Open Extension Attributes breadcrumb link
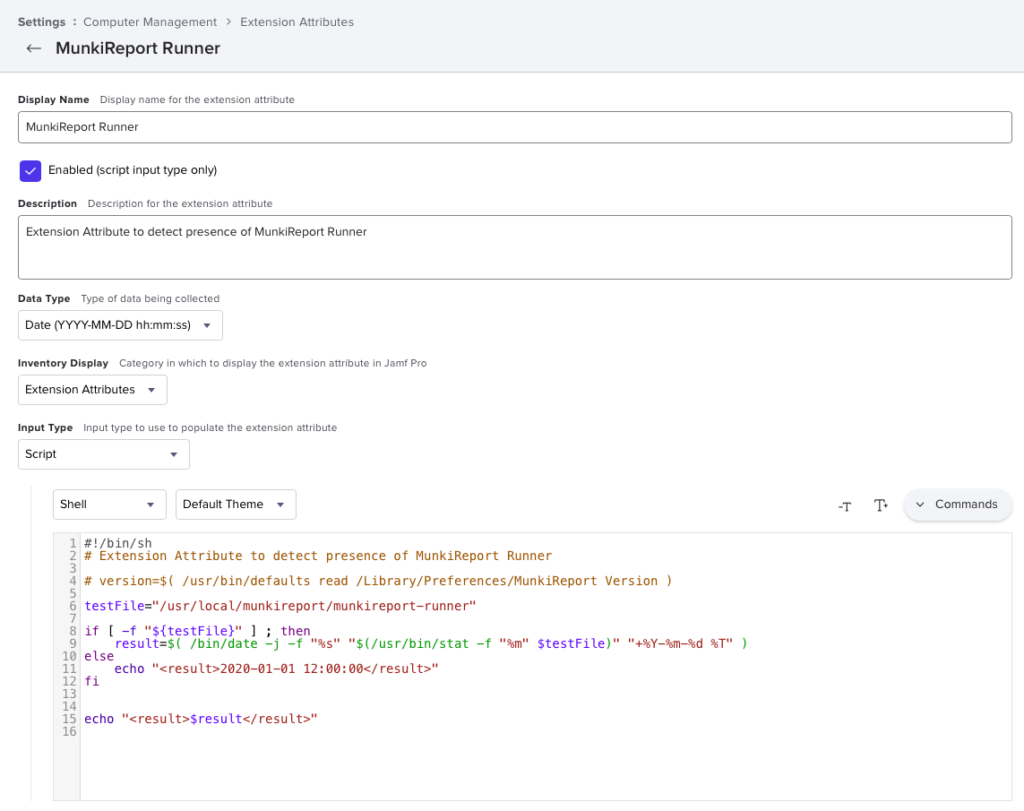 tap(297, 22)
